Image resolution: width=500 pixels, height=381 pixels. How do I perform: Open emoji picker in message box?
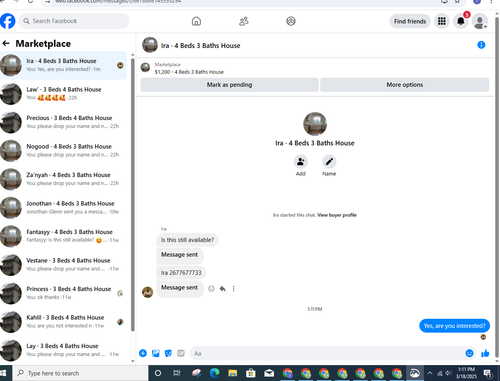(469, 353)
